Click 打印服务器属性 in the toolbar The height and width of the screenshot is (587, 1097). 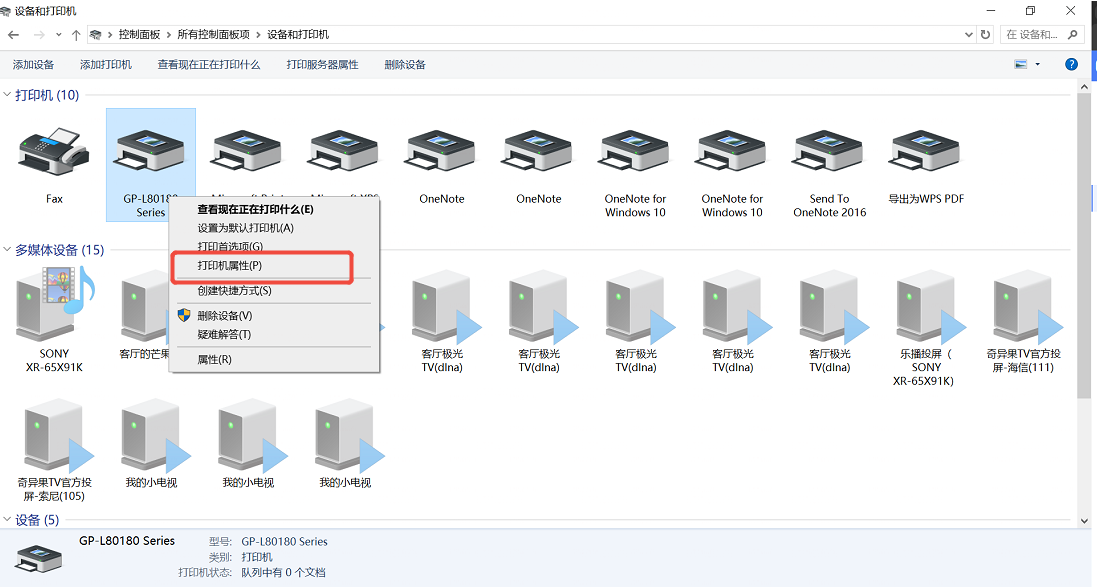[323, 64]
